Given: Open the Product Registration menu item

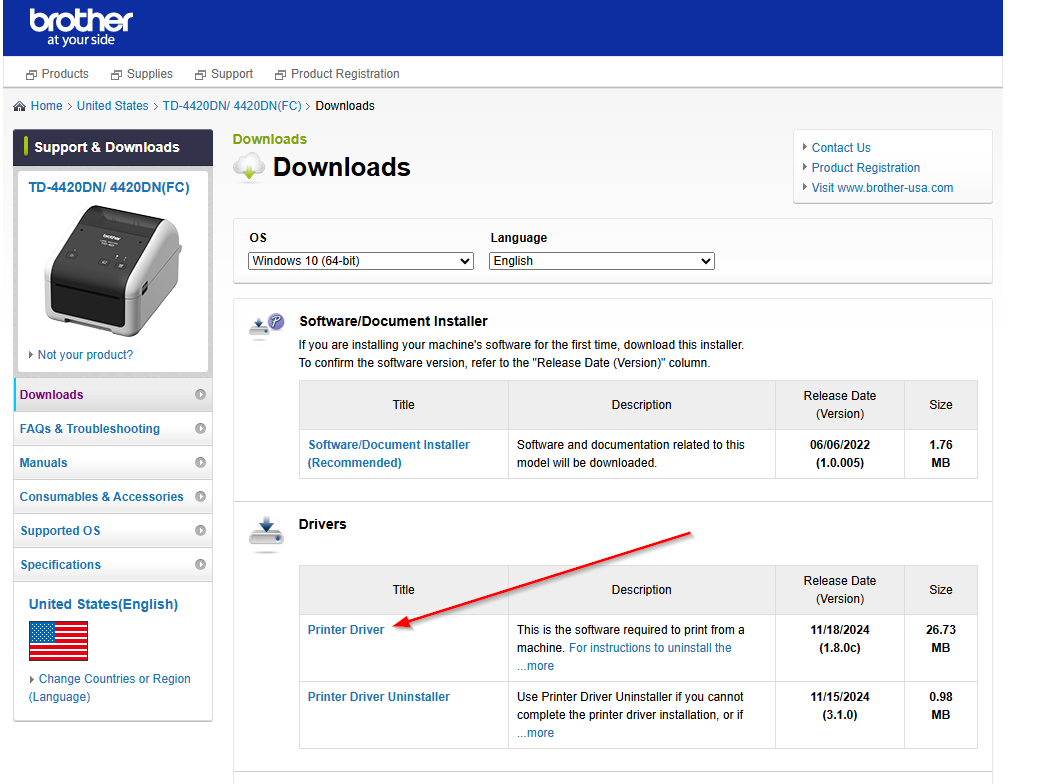Looking at the screenshot, I should 337,74.
